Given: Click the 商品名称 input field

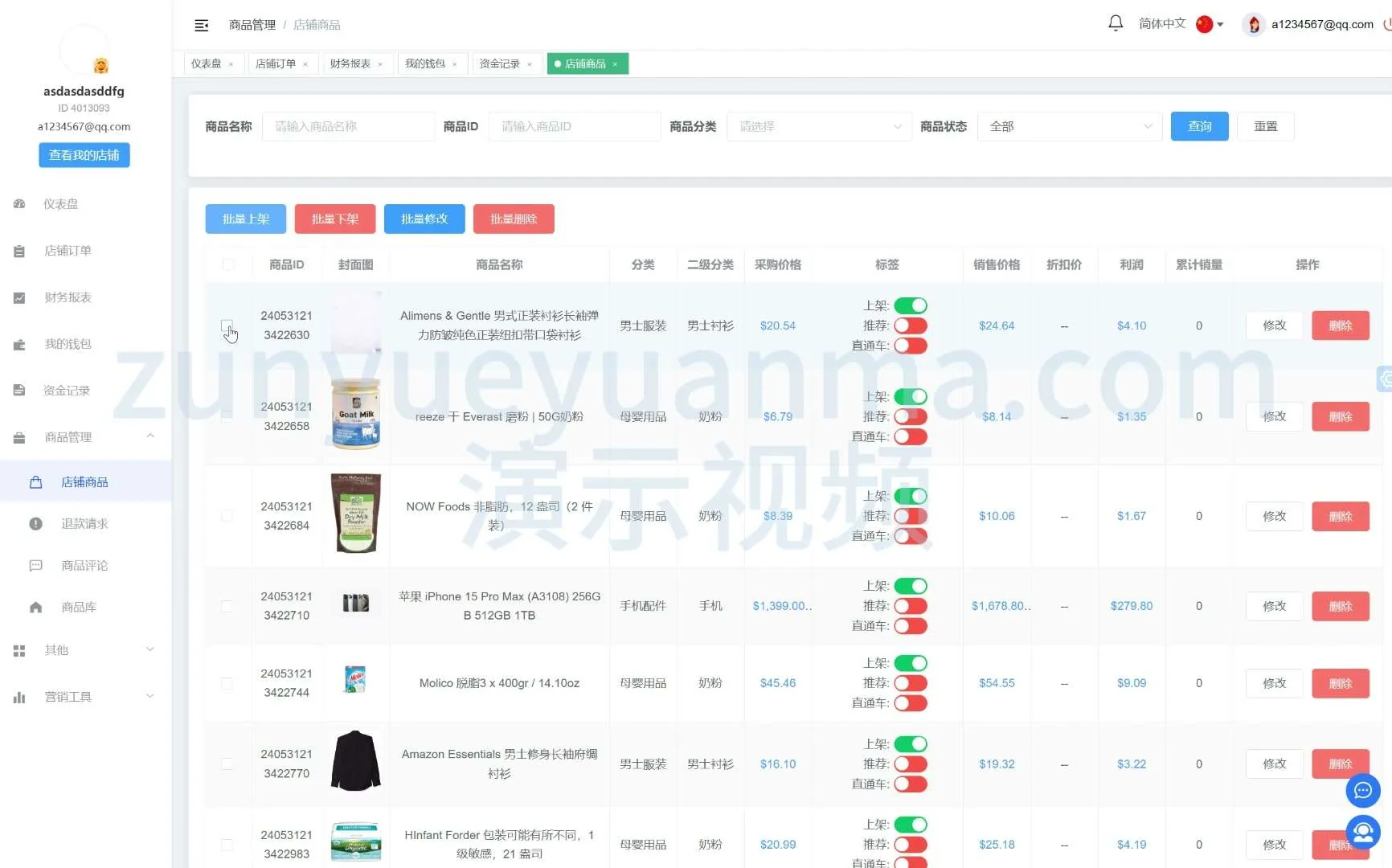Looking at the screenshot, I should 348,127.
